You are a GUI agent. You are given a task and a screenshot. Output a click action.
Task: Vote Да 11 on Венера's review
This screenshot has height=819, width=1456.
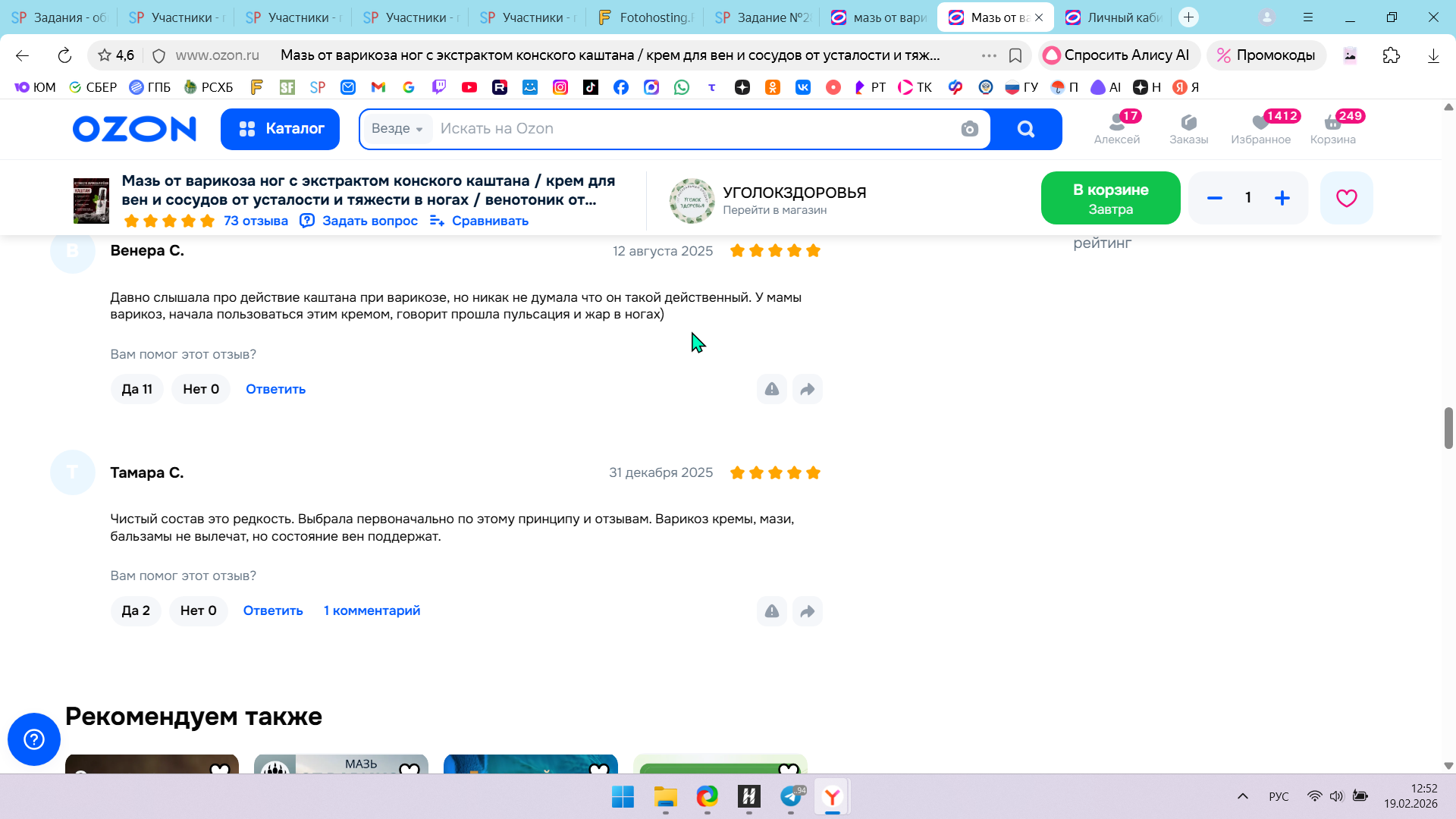(136, 389)
